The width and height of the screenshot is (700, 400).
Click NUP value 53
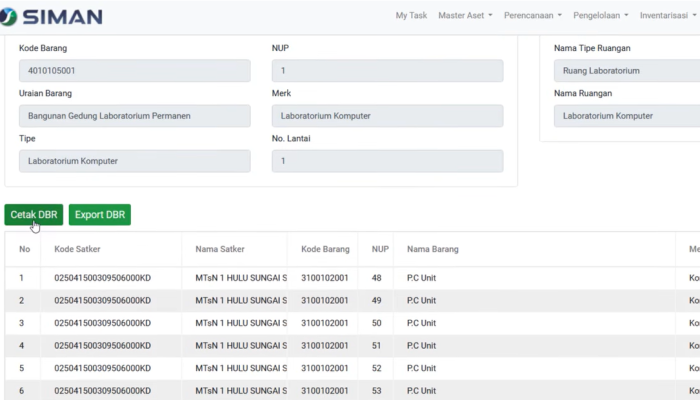coord(376,391)
